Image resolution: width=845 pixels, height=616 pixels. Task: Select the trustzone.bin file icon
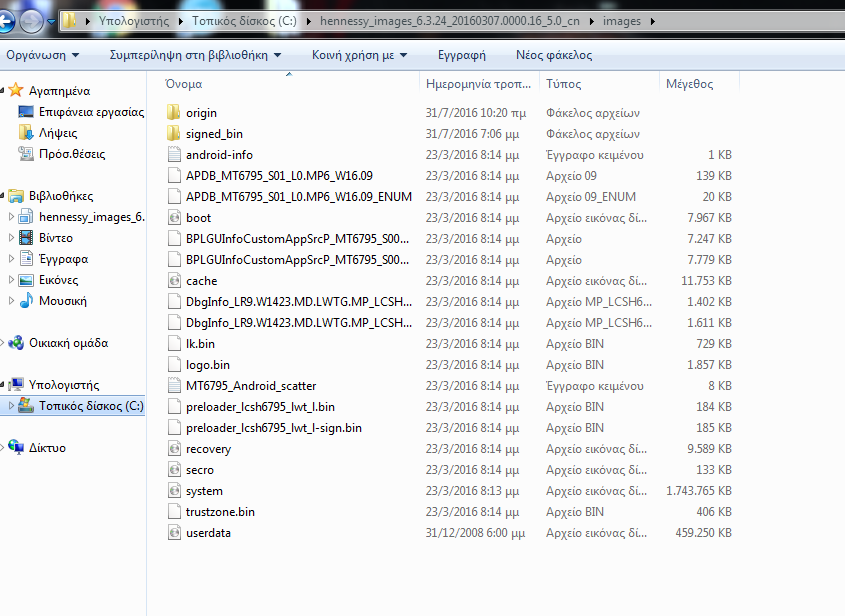tap(174, 512)
